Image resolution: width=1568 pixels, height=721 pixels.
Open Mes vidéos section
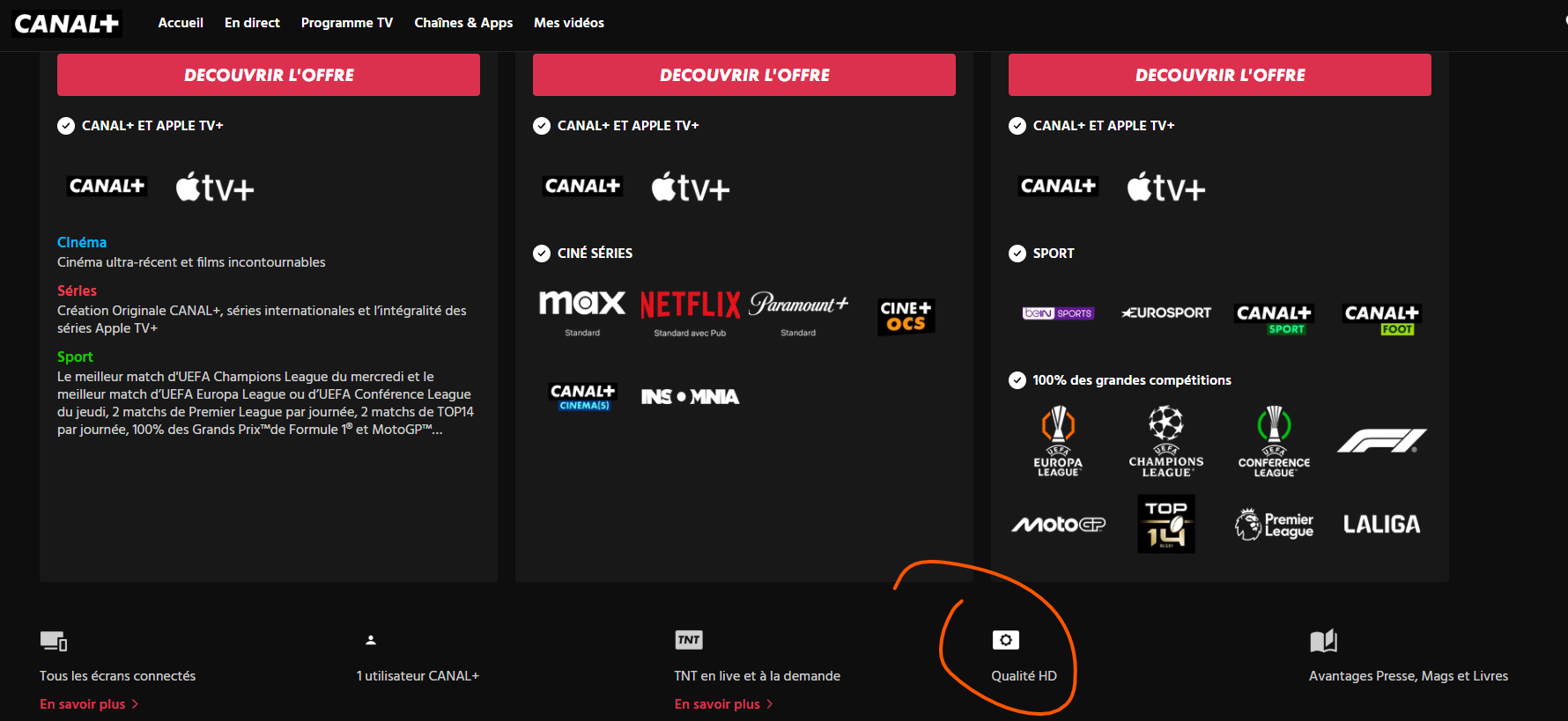(569, 23)
